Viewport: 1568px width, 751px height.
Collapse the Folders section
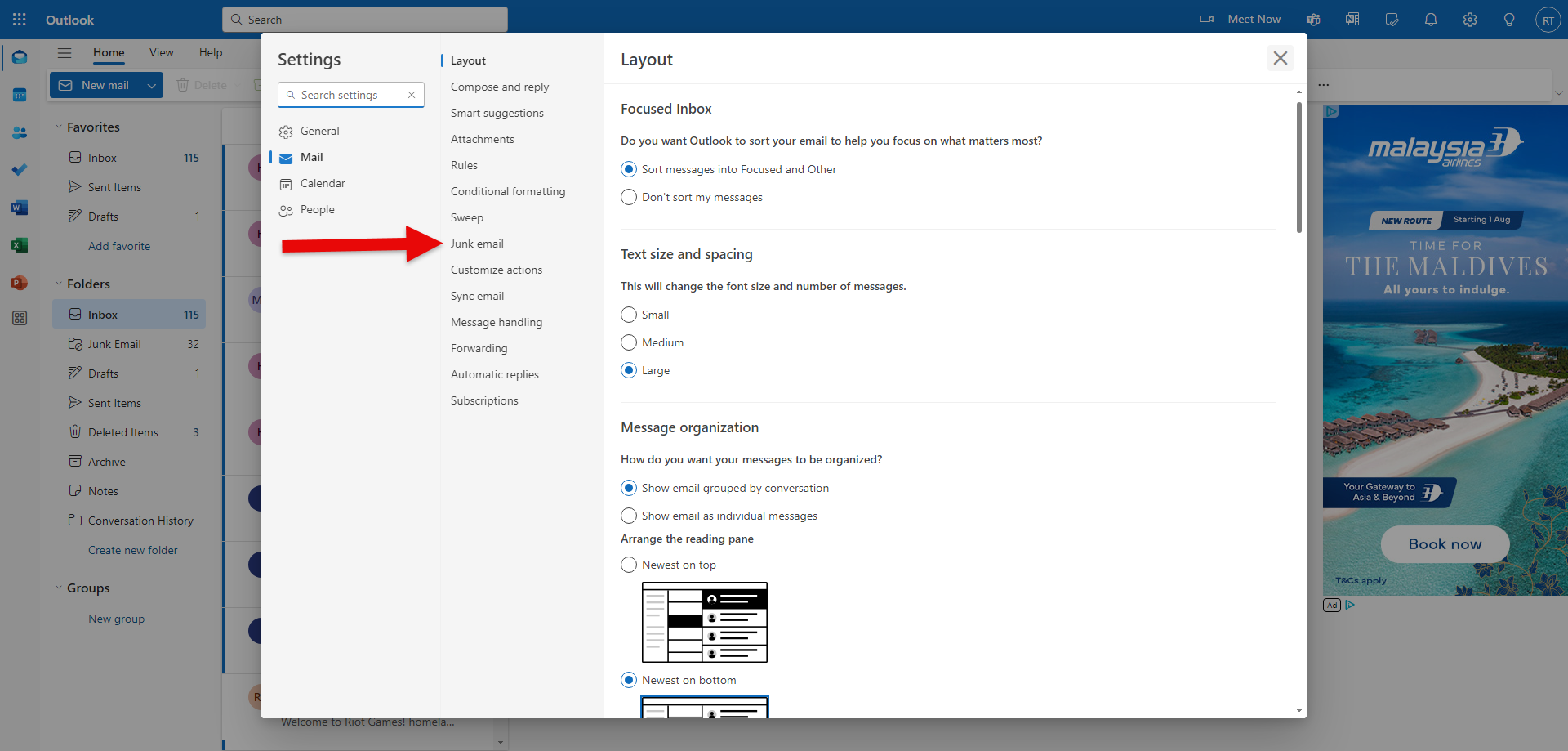pyautogui.click(x=59, y=284)
